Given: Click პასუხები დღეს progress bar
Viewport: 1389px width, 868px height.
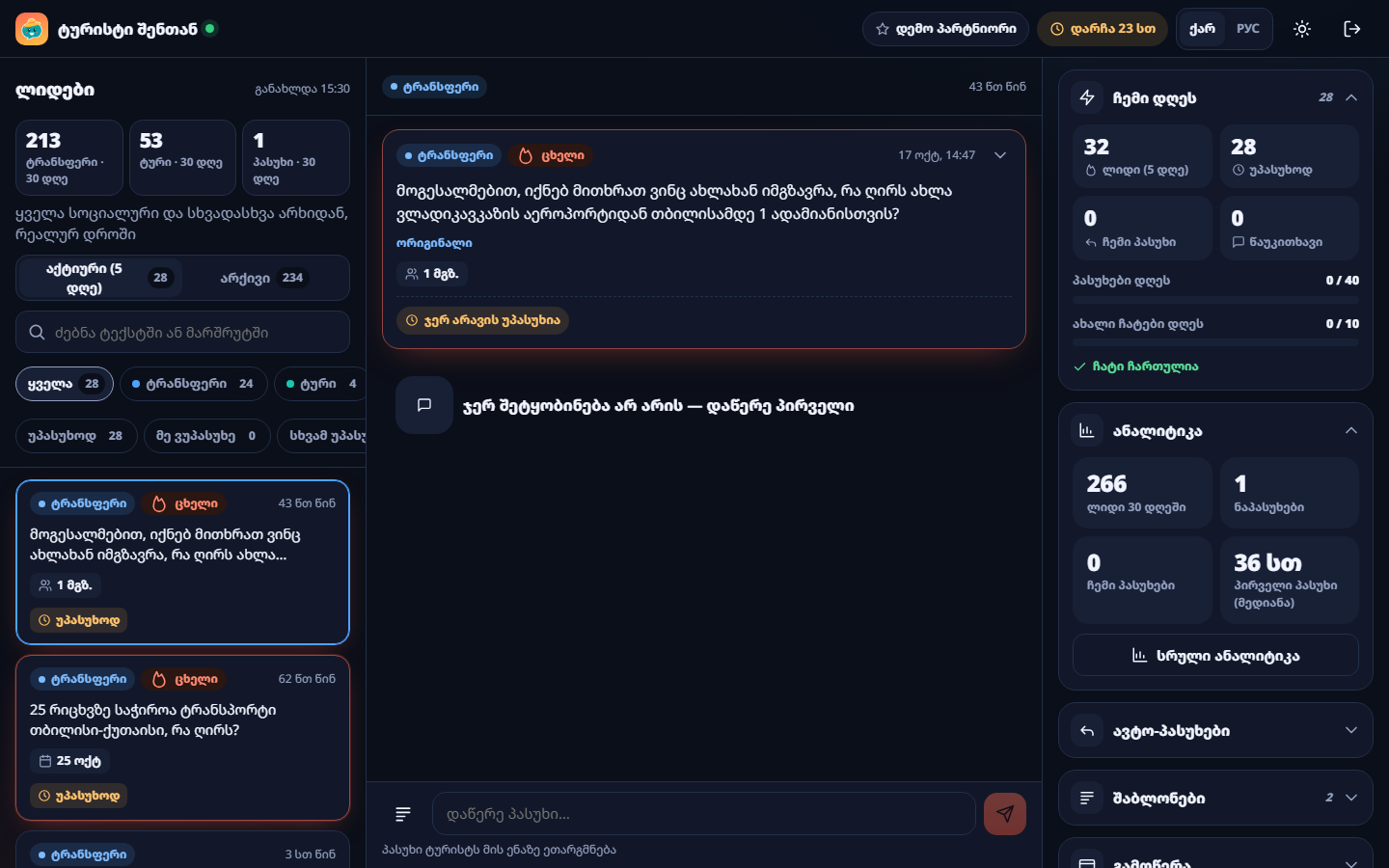Looking at the screenshot, I should click(x=1215, y=300).
